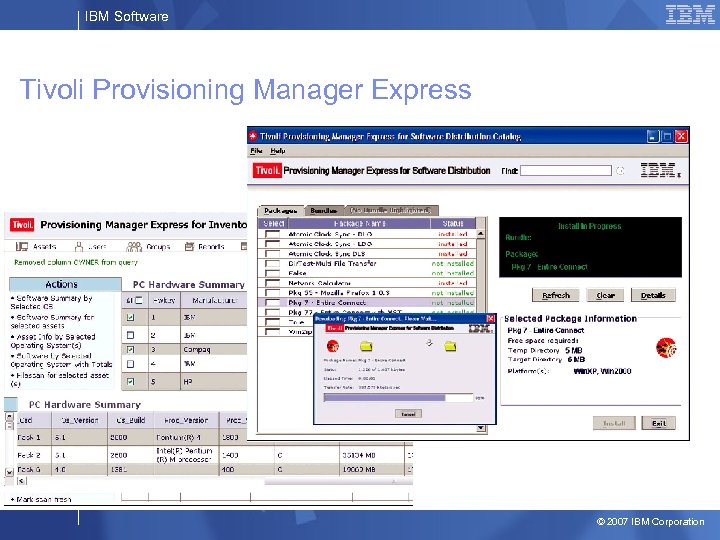
Task: Click the Tivoli logo in Inventory window
Action: (x=22, y=225)
